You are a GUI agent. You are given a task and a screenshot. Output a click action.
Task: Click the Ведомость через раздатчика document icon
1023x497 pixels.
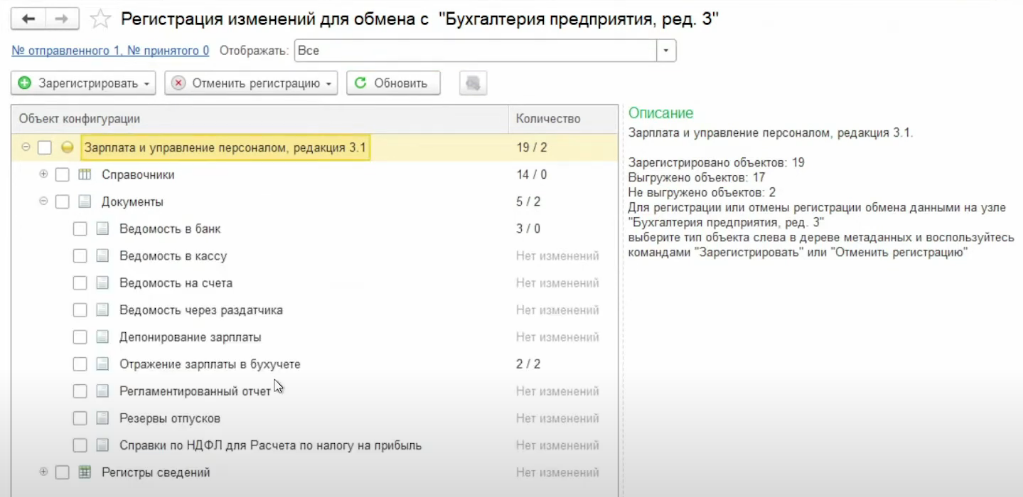click(x=102, y=310)
